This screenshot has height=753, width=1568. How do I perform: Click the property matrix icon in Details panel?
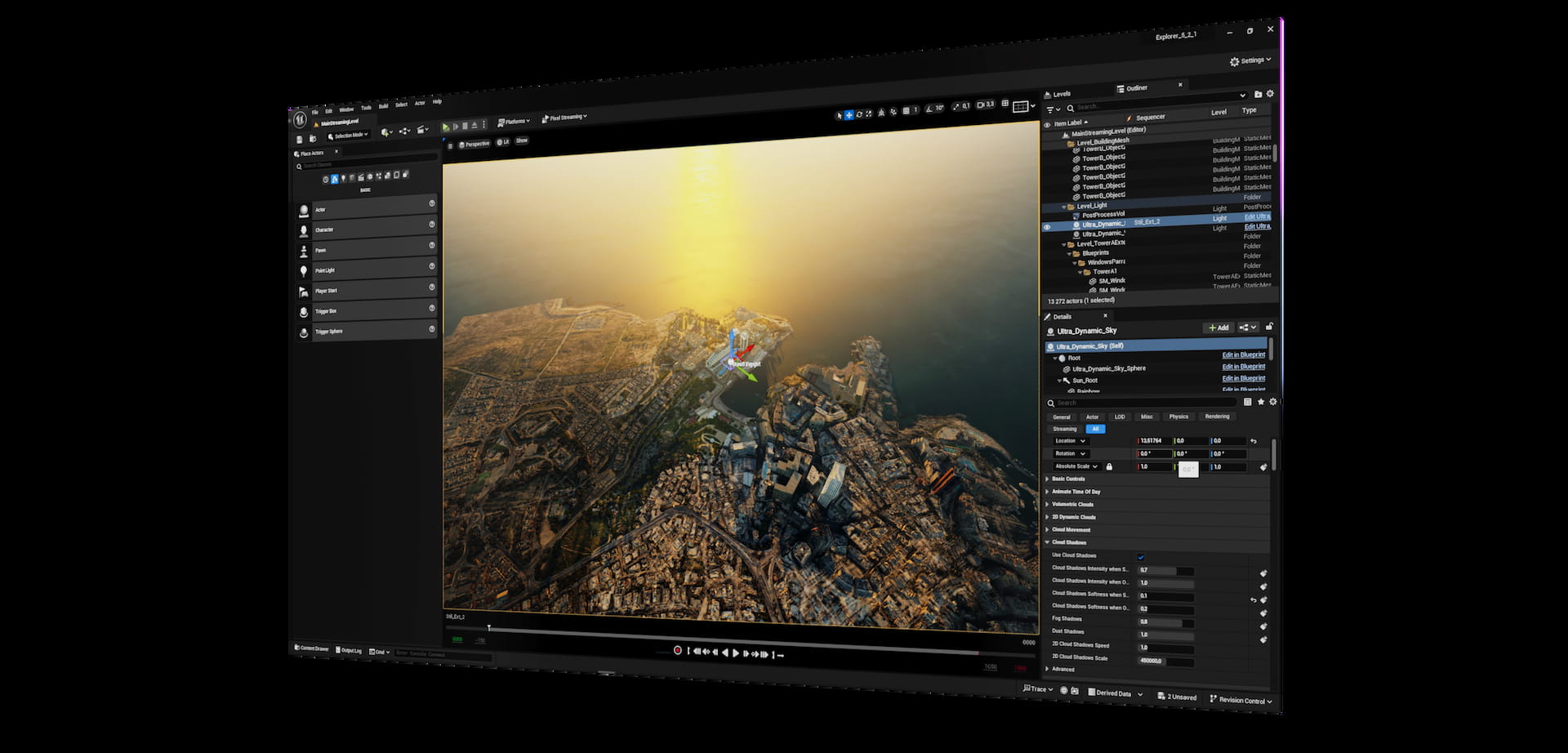coord(1249,402)
